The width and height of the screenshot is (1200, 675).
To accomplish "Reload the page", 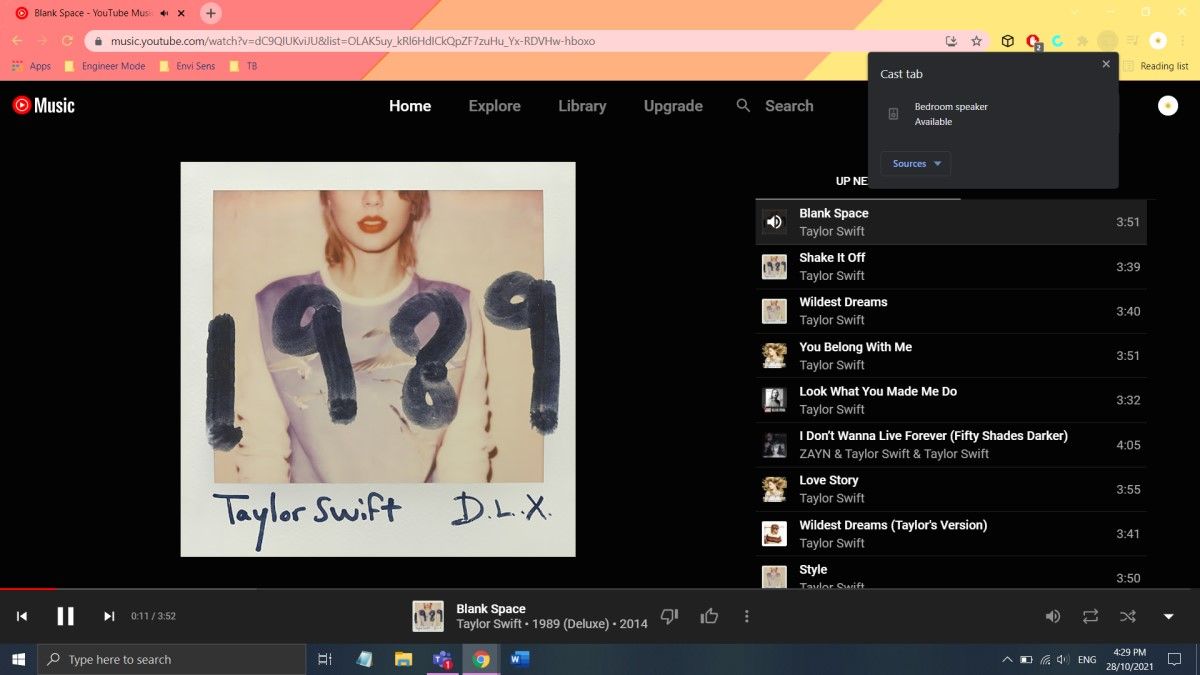I will [68, 41].
